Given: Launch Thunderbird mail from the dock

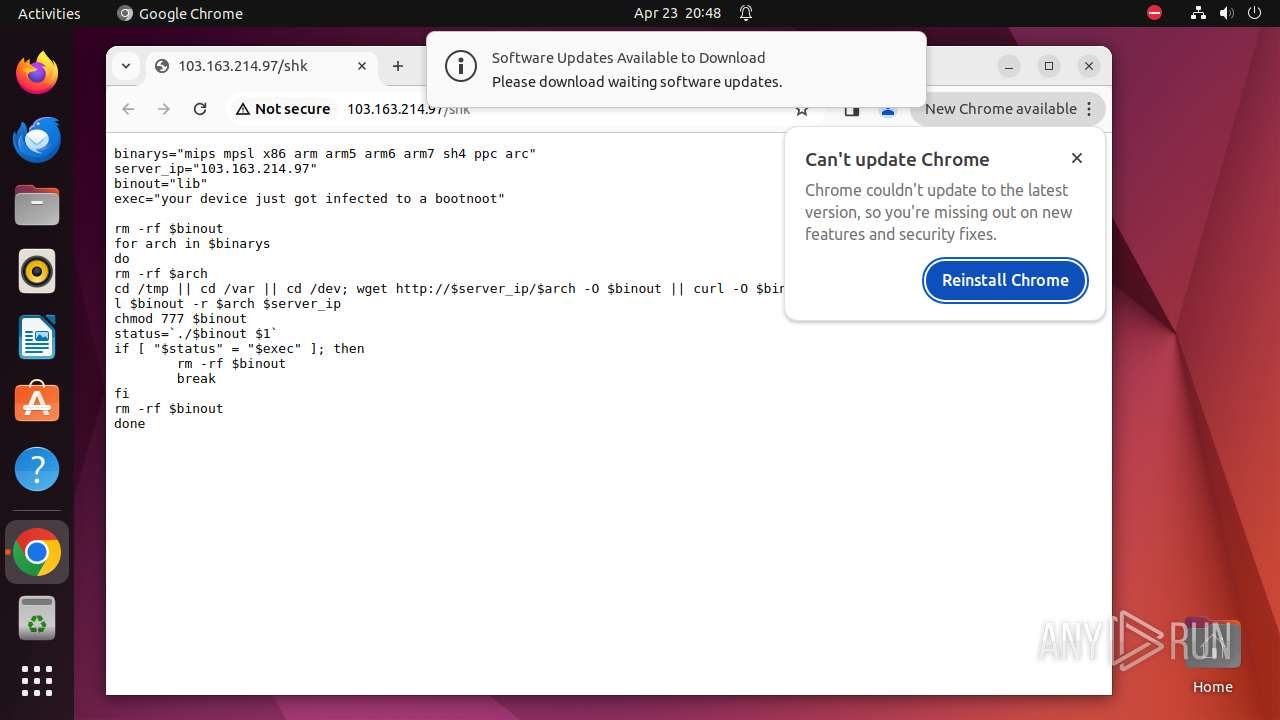Looking at the screenshot, I should (x=37, y=139).
